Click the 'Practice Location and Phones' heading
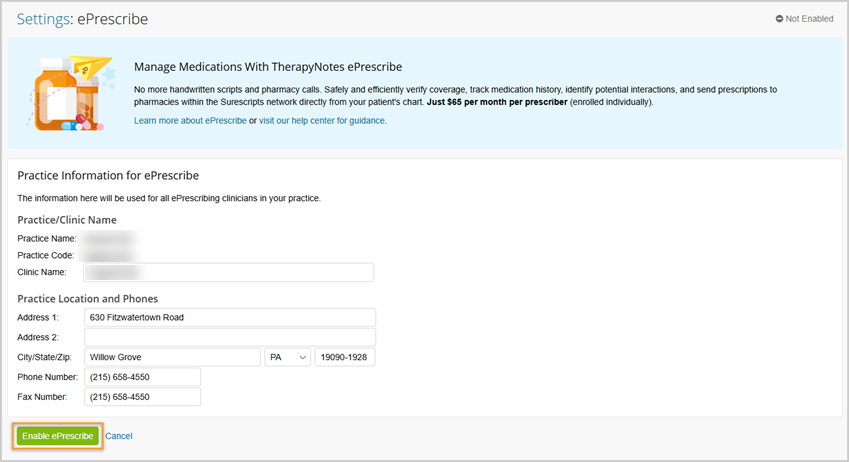This screenshot has width=849, height=462. click(88, 299)
